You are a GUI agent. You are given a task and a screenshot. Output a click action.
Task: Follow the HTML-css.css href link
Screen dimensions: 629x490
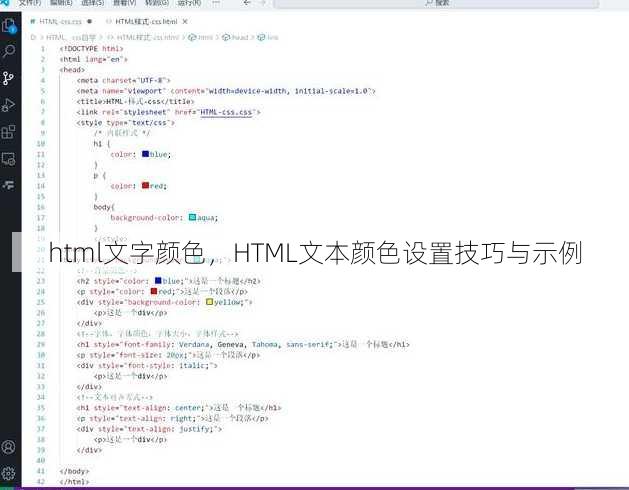pyautogui.click(x=226, y=112)
